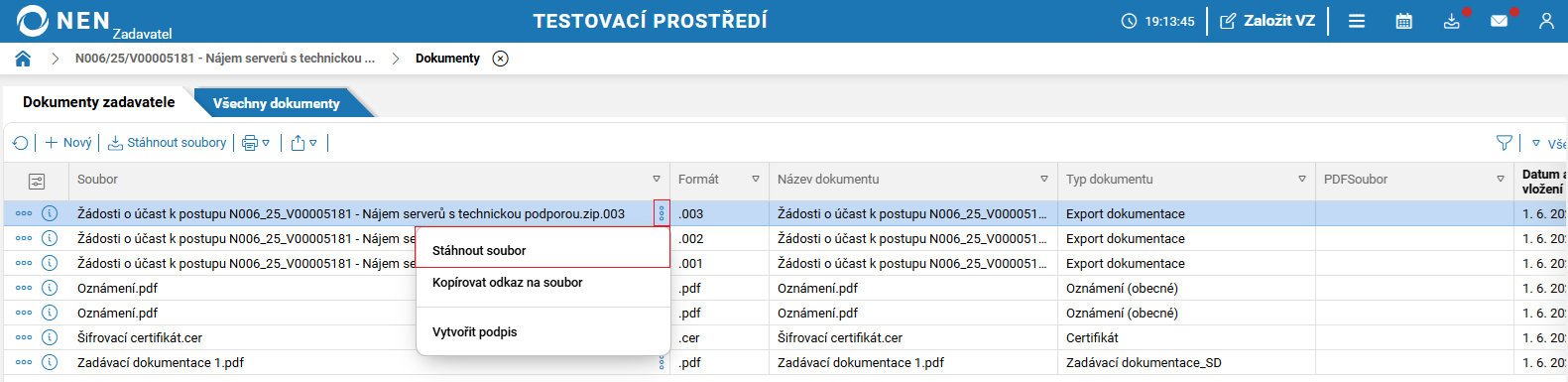Open the messages envelope icon
The image size is (1568, 382).
(1500, 21)
